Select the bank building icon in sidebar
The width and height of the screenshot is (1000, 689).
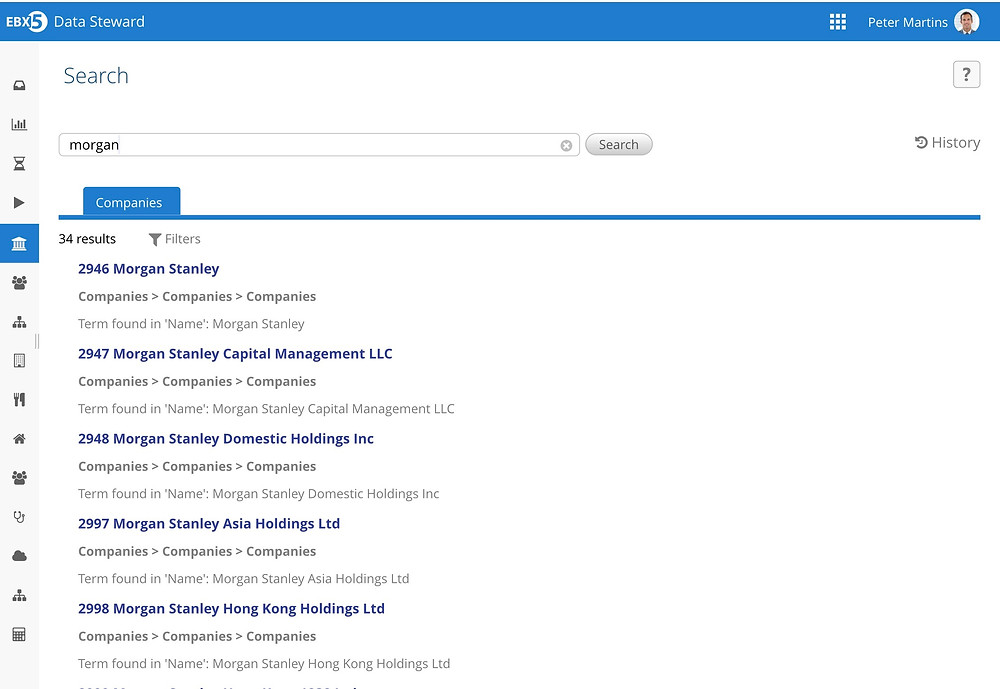(19, 243)
